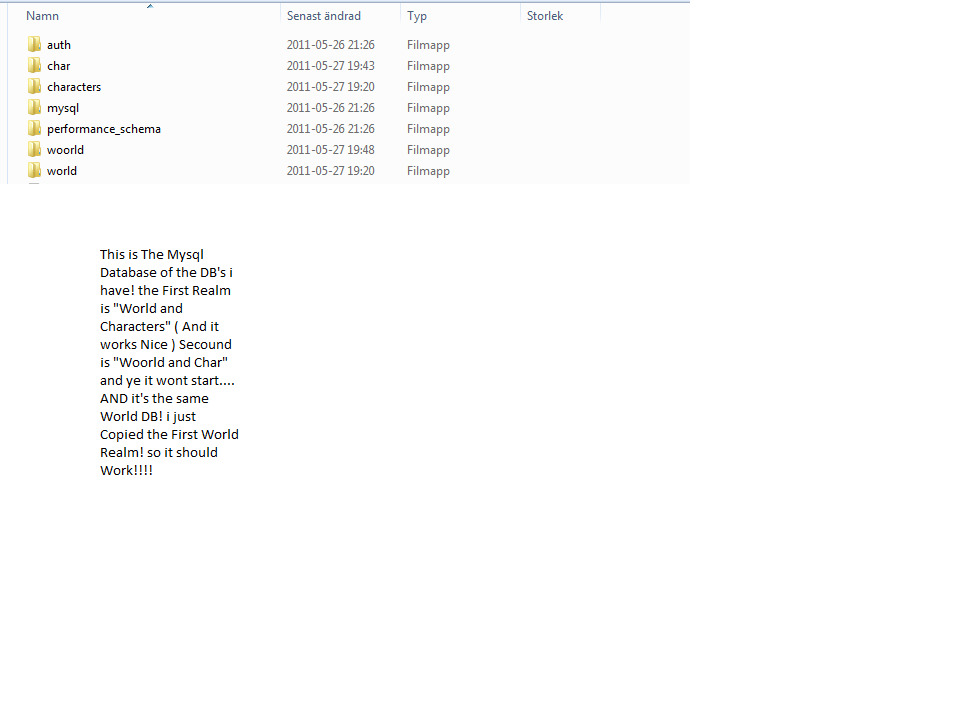The image size is (960, 720).
Task: Click the text line 'works Nice ) Secound'
Action: 166,345
